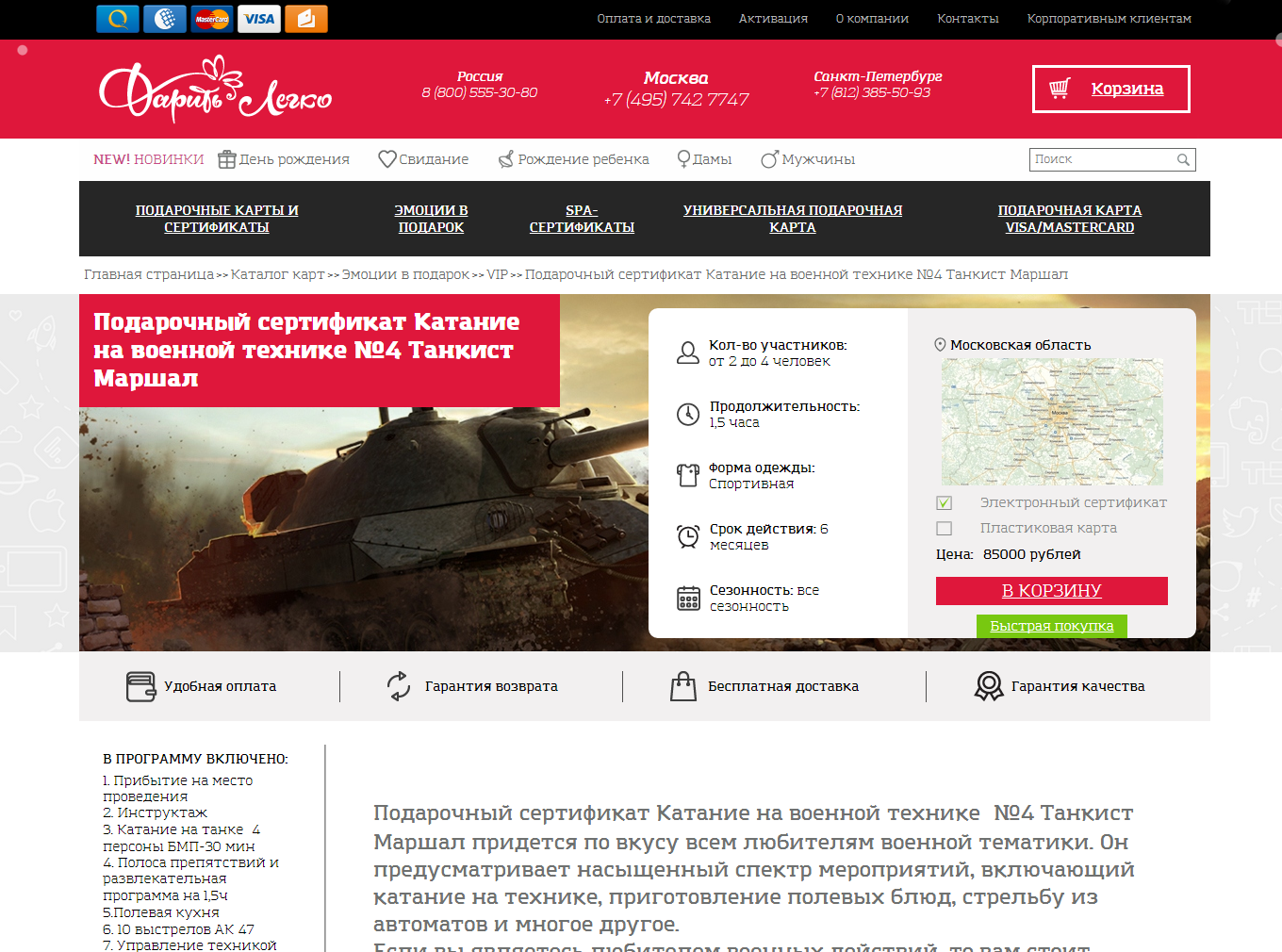Open О компании page
Viewport: 1282px width, 952px height.
click(x=872, y=19)
